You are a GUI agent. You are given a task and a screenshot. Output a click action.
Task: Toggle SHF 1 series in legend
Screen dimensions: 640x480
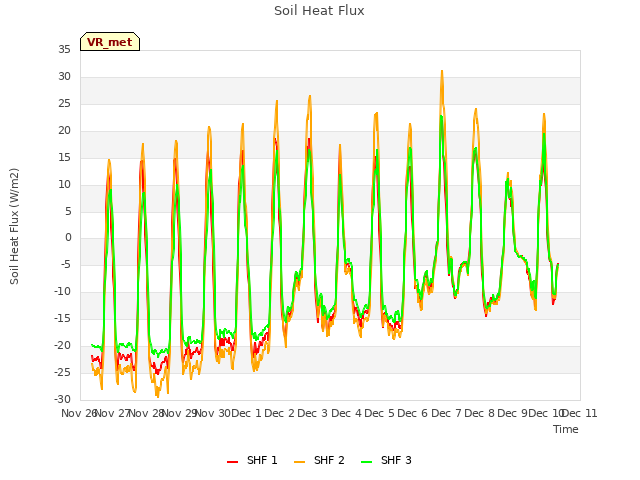tap(252, 460)
